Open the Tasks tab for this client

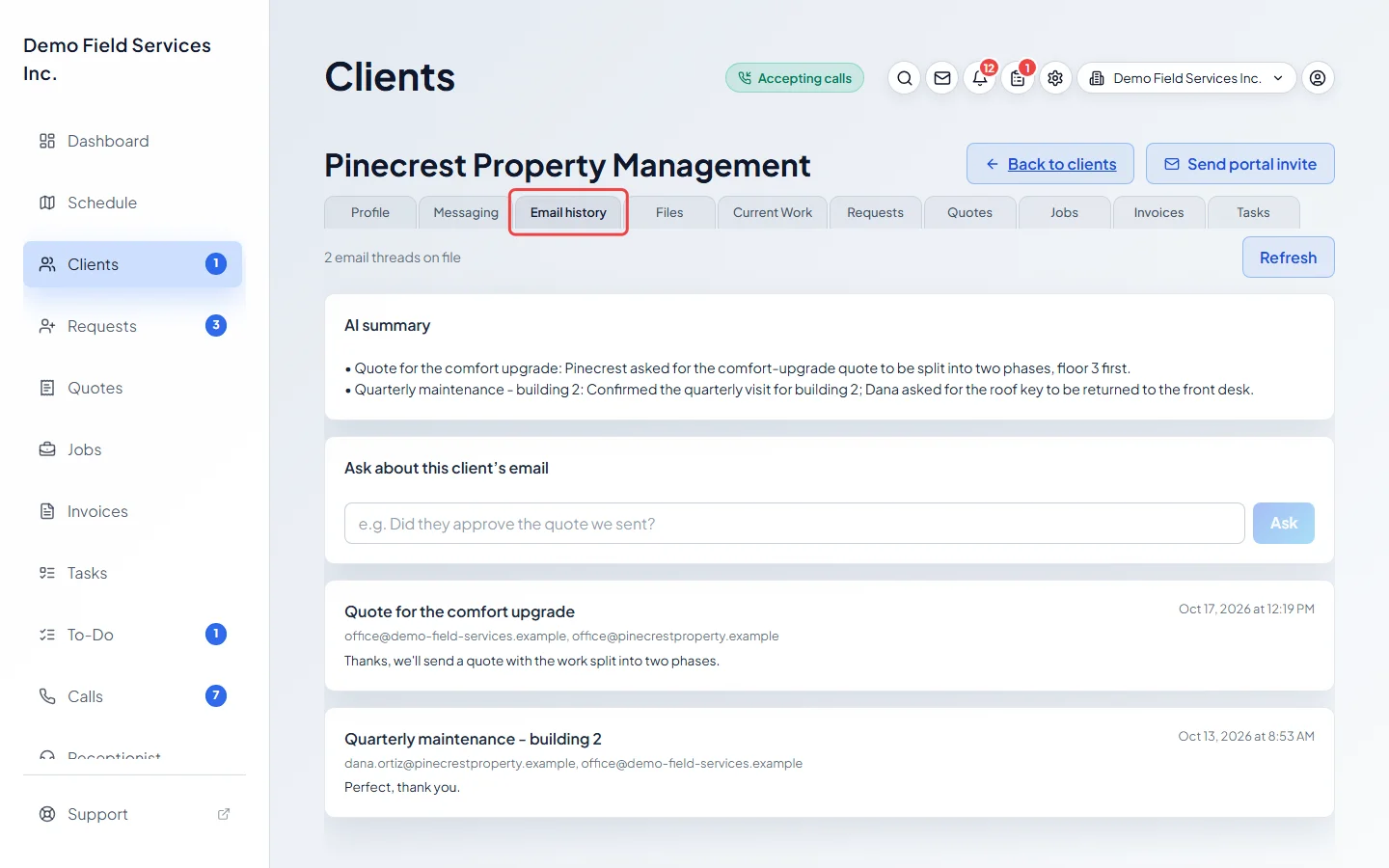[1253, 212]
